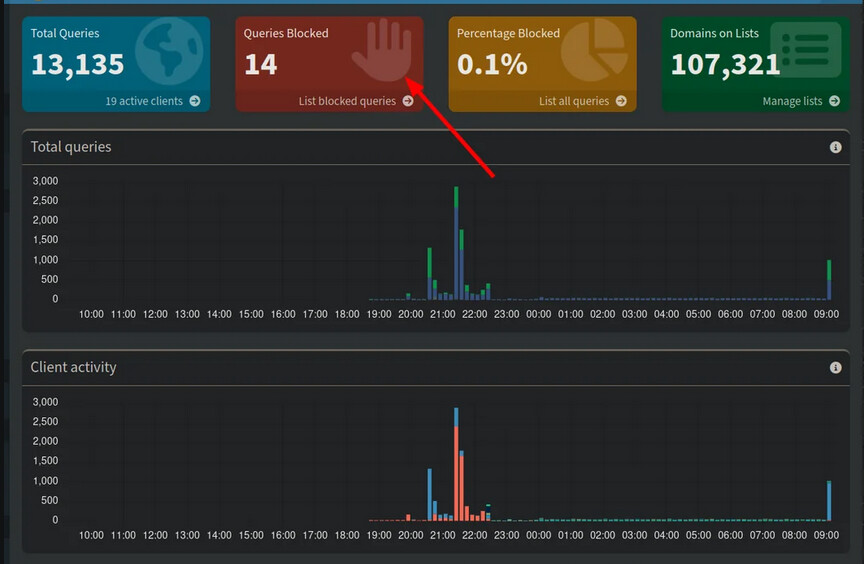Open the Manage lists link
The image size is (864, 564).
[792, 101]
